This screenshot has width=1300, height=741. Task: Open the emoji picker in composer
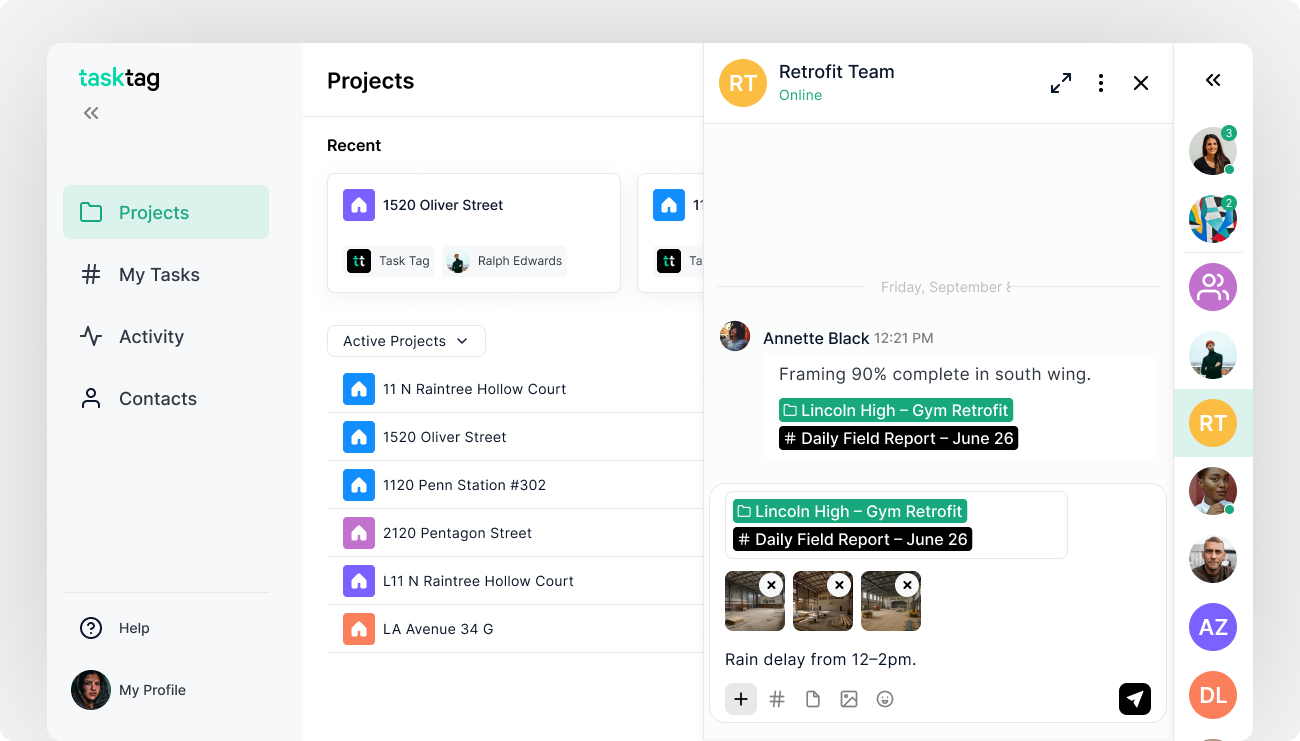(x=885, y=699)
